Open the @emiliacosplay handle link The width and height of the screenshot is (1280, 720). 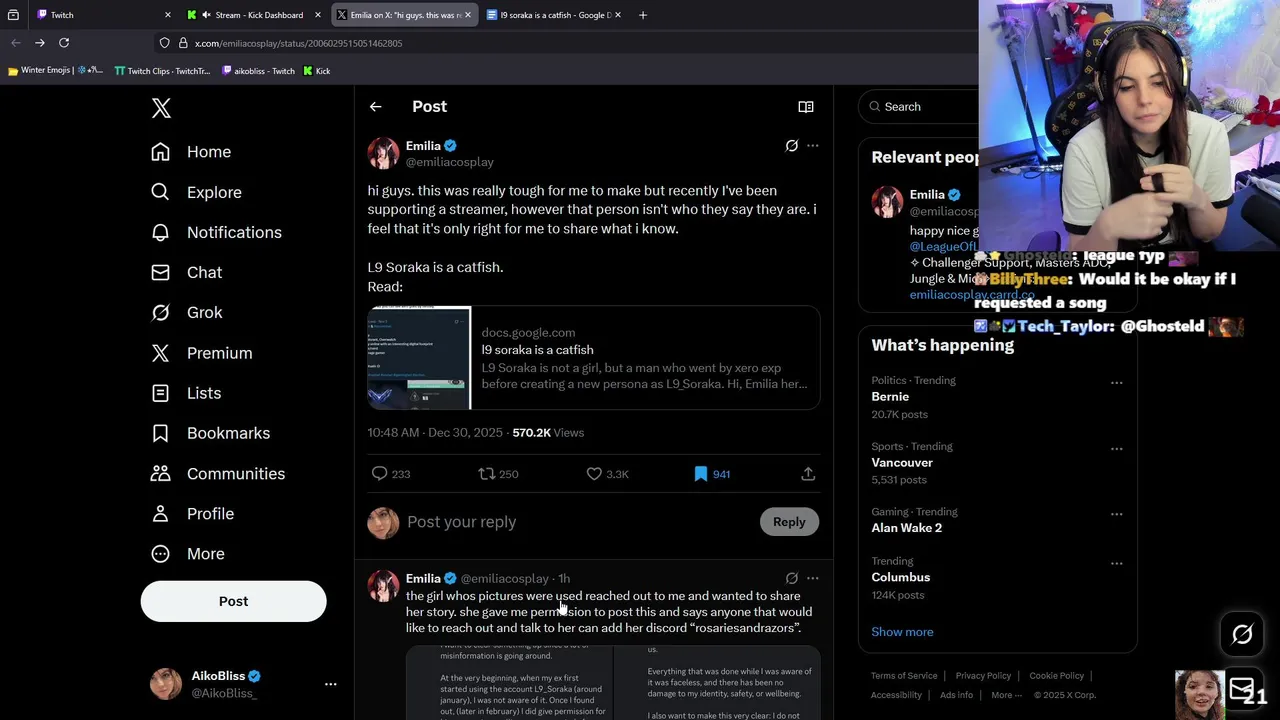[x=449, y=162]
